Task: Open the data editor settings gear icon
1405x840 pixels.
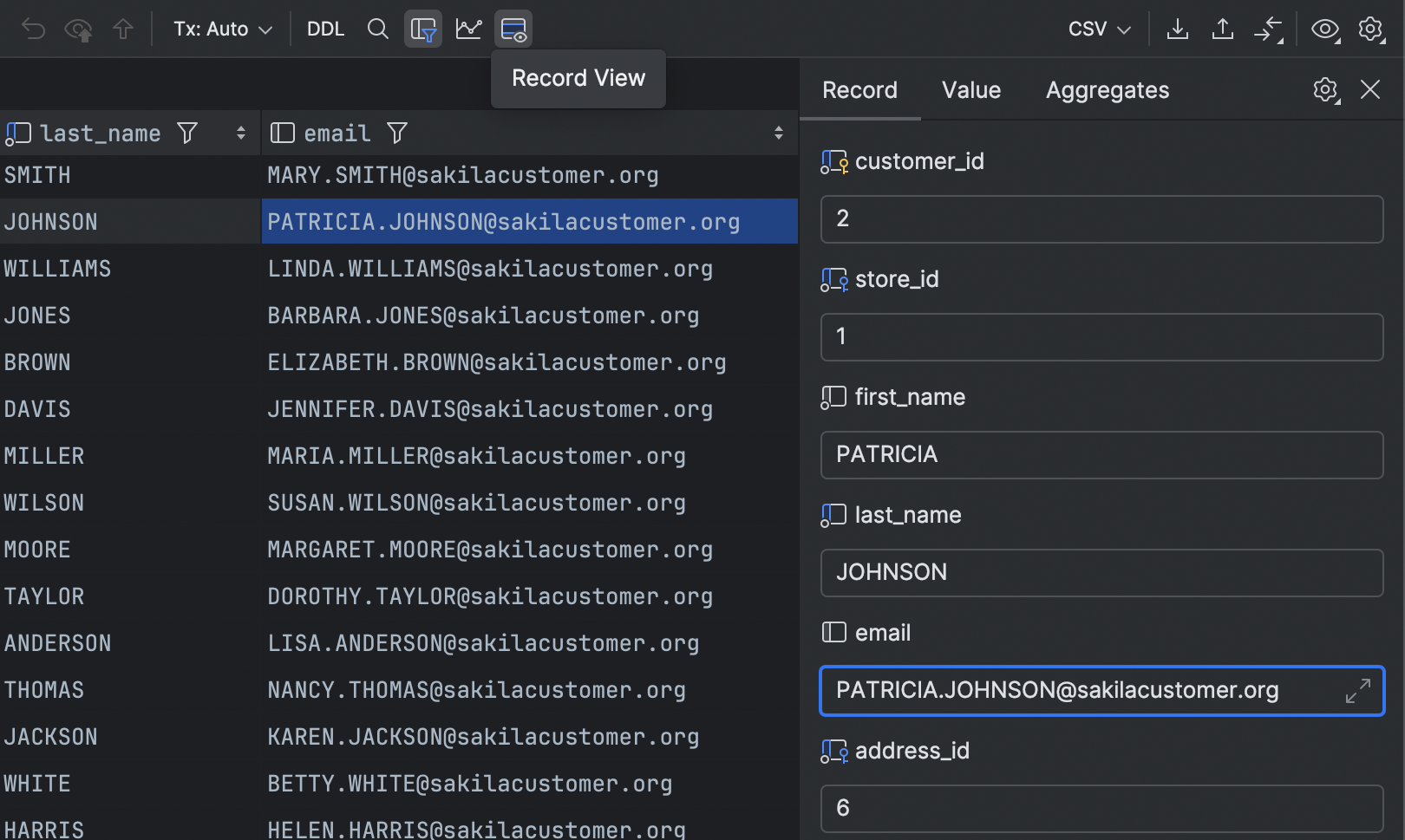Action: [1371, 29]
